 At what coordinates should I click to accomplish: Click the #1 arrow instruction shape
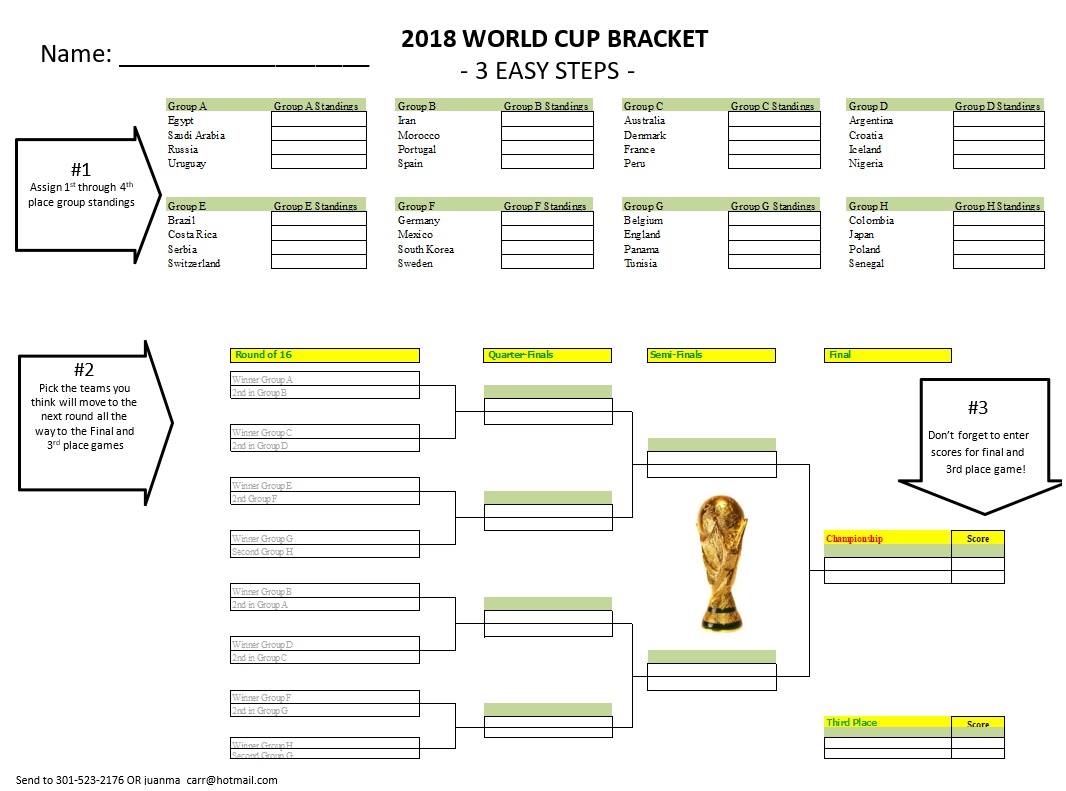pos(87,195)
